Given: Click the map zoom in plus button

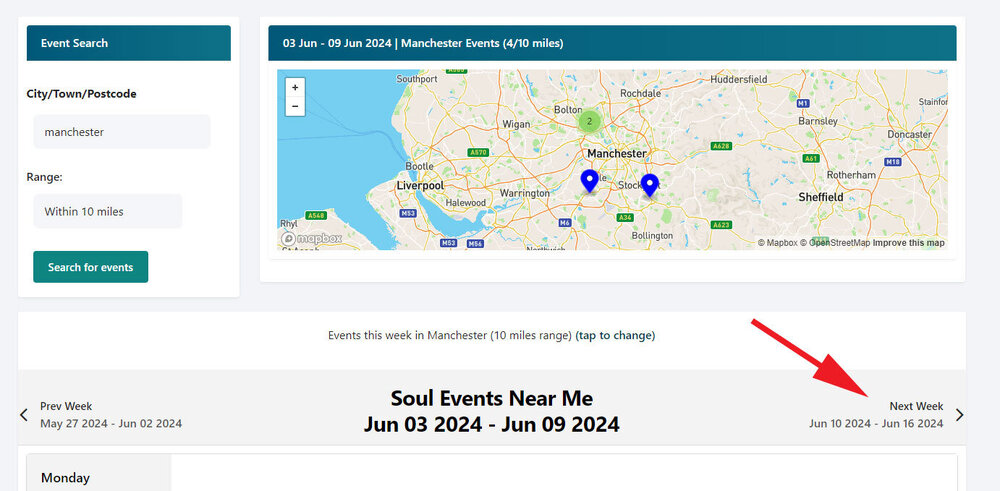Looking at the screenshot, I should (x=295, y=87).
